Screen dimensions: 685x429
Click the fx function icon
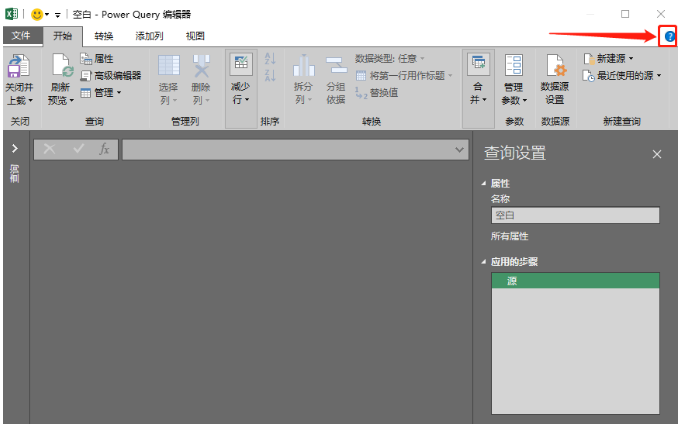104,149
